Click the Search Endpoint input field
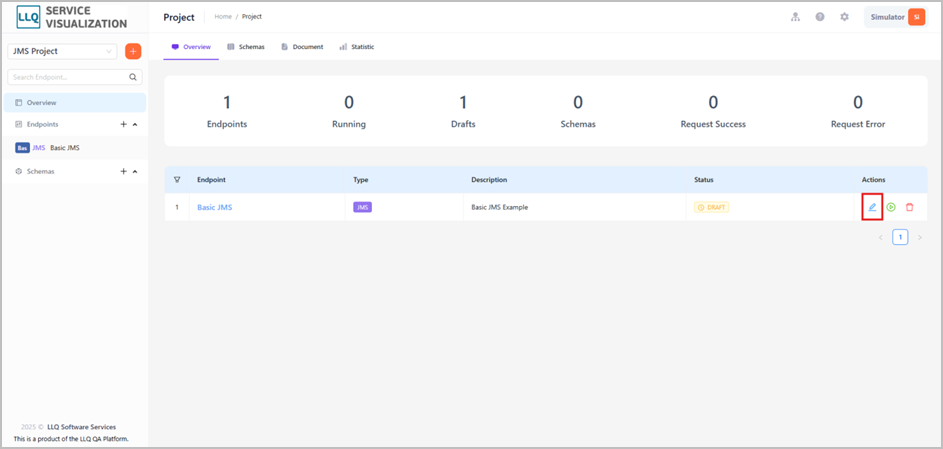Image resolution: width=943 pixels, height=449 pixels. coord(69,77)
